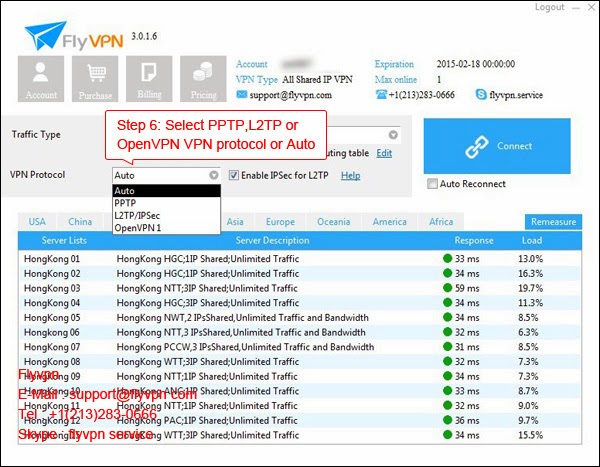Click the green status dot for HongKong 12
This screenshot has width=600, height=467.
(x=447, y=420)
